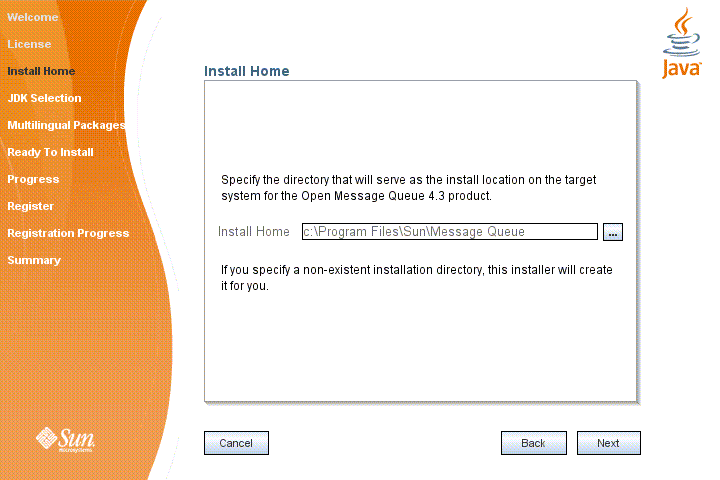Click the browse (...) button for Install Home
The width and height of the screenshot is (720, 480).
coord(613,232)
